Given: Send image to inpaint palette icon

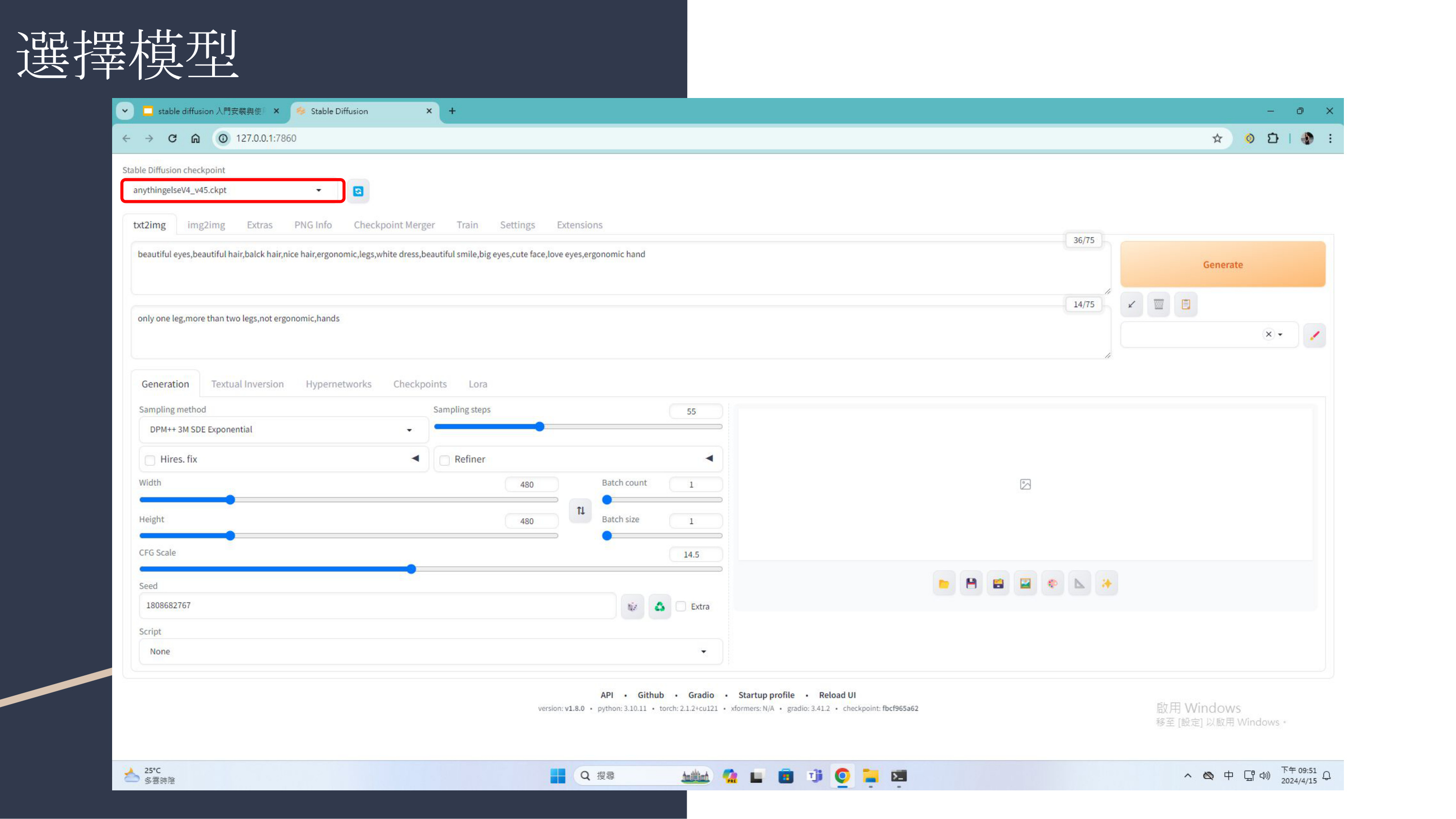Looking at the screenshot, I should [x=1052, y=583].
